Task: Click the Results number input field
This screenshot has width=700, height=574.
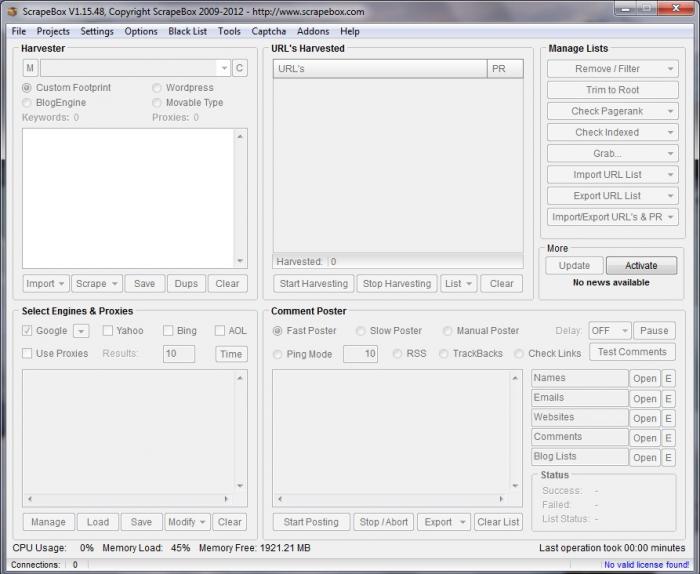Action: (179, 354)
